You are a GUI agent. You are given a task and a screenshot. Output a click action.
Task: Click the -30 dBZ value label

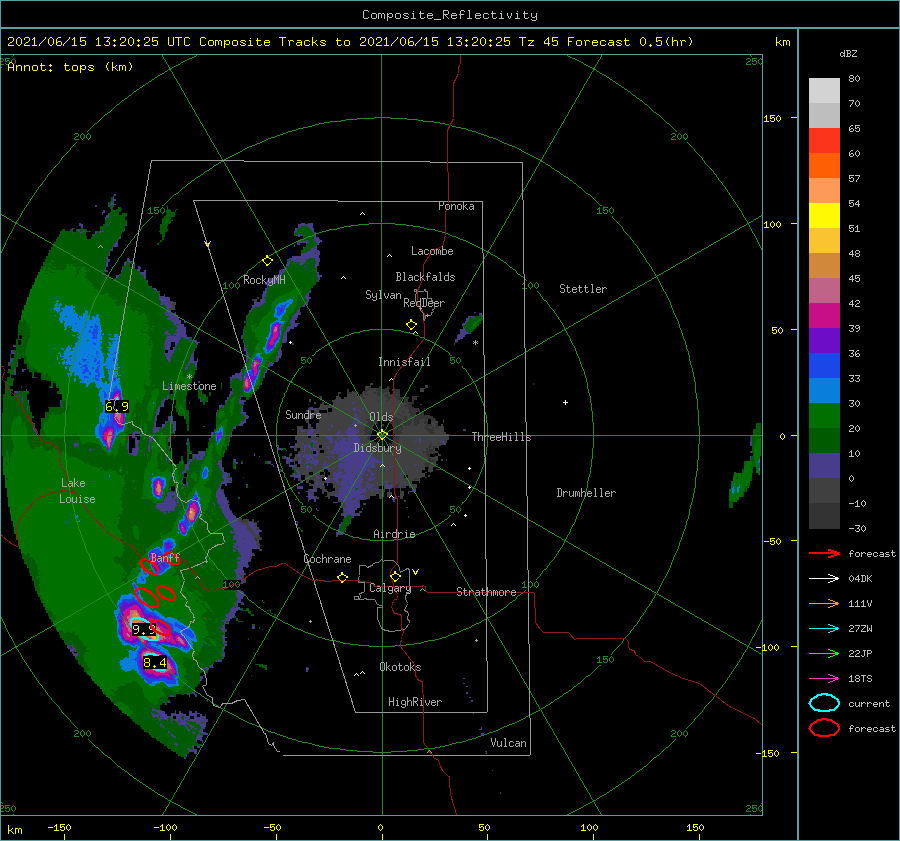857,528
